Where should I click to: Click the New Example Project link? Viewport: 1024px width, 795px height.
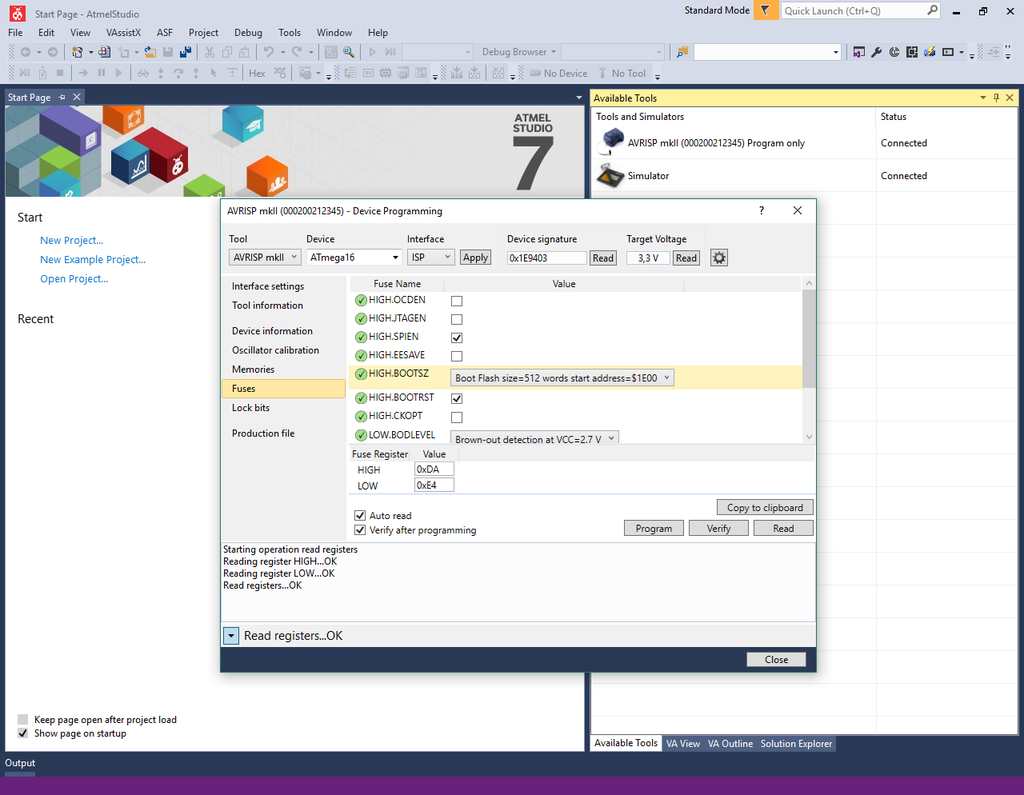[93, 259]
